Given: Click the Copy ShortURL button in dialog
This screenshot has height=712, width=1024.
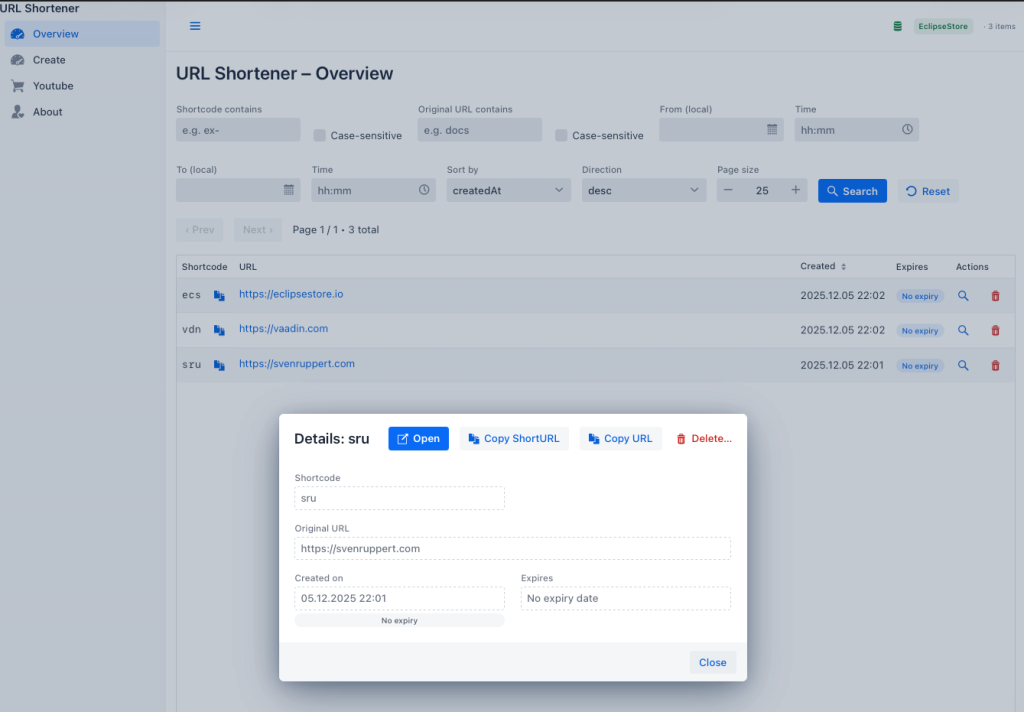Looking at the screenshot, I should coord(513,438).
